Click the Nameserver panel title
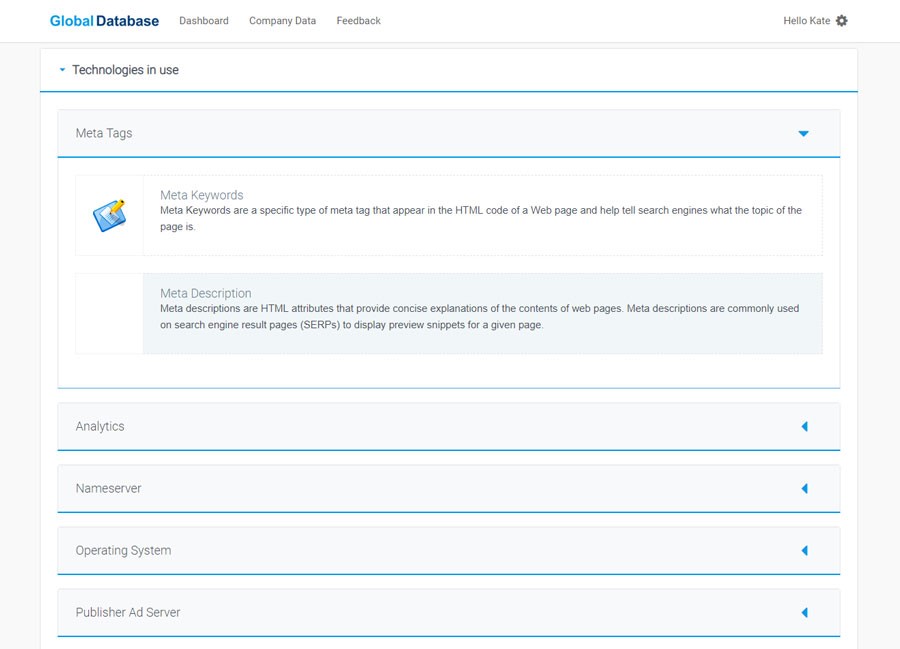Image resolution: width=900 pixels, height=649 pixels. click(x=108, y=488)
